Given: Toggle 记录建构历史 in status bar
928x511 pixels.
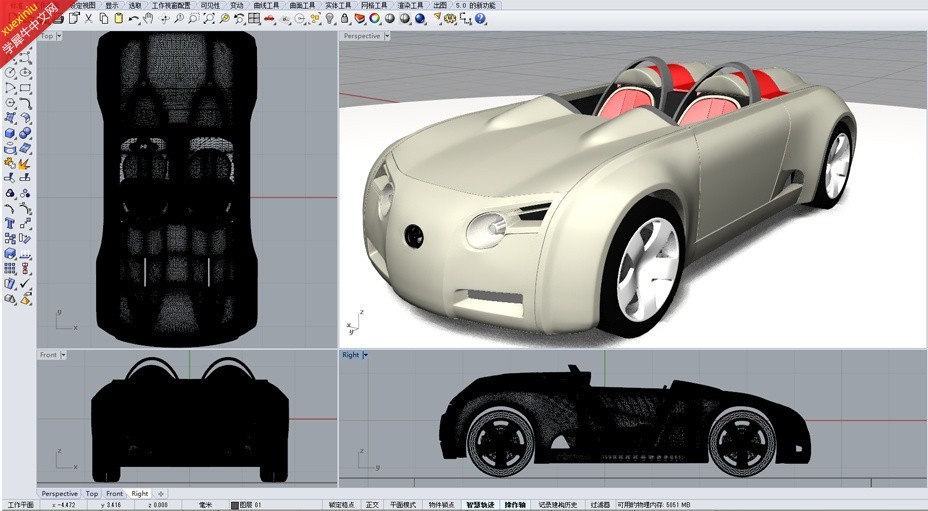Looking at the screenshot, I should click(558, 505).
